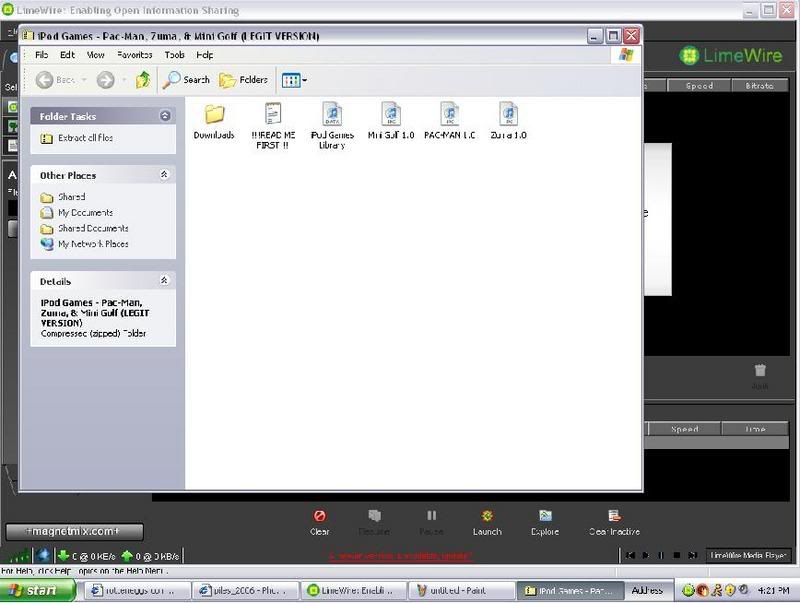The width and height of the screenshot is (800, 603).
Task: Open the Favorites menu
Action: 135,55
